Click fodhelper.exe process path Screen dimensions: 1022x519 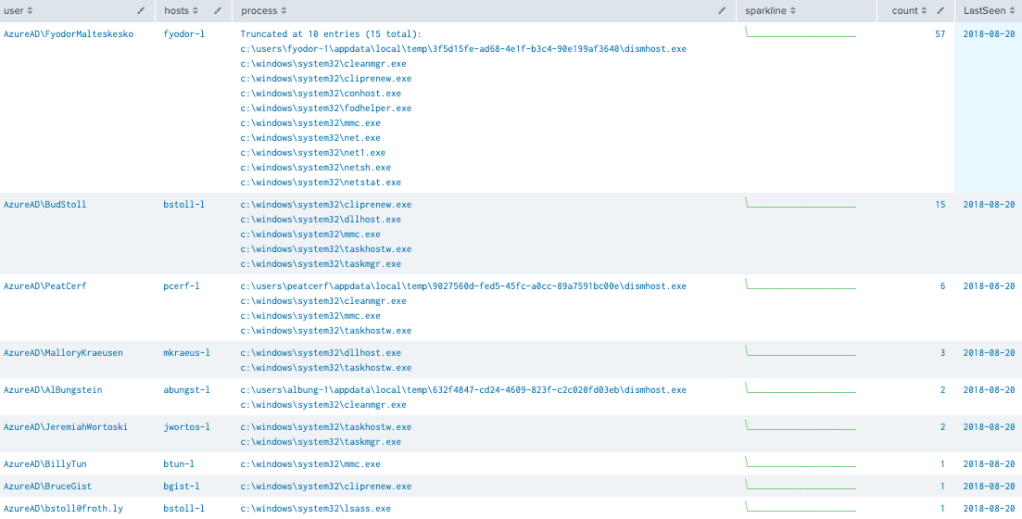[x=326, y=108]
